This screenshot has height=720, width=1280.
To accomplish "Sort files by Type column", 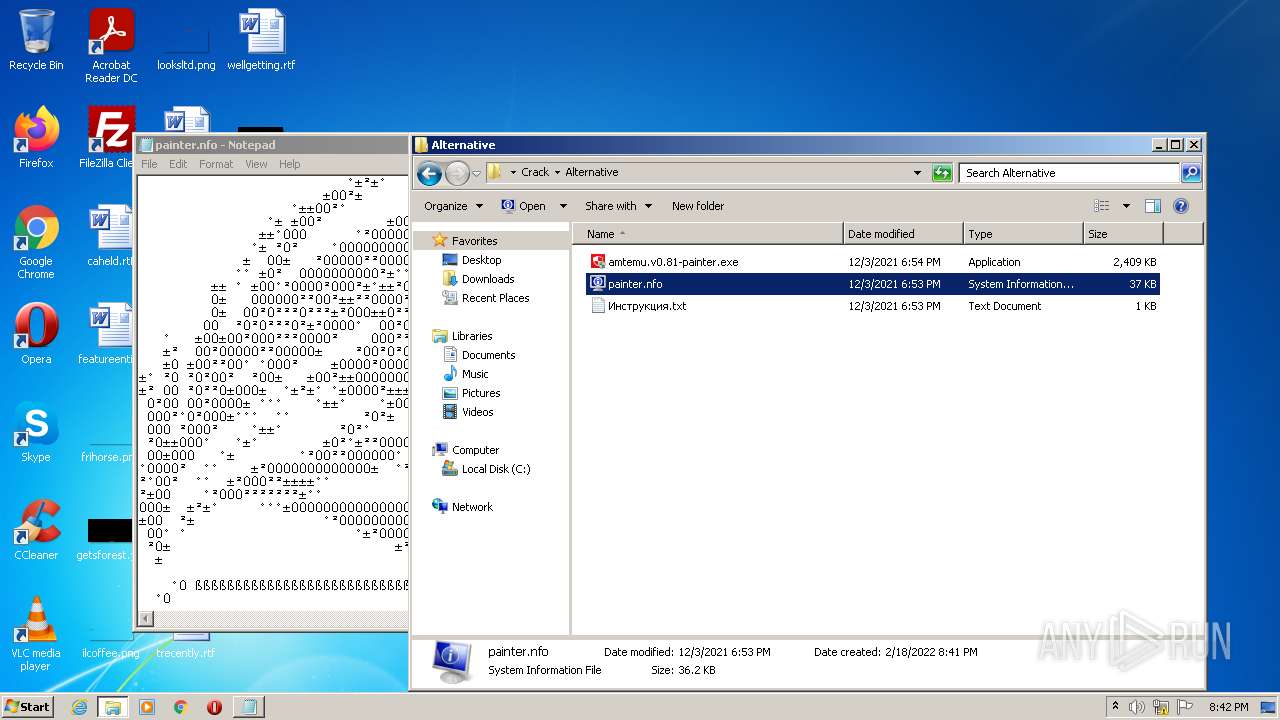I will [1023, 234].
